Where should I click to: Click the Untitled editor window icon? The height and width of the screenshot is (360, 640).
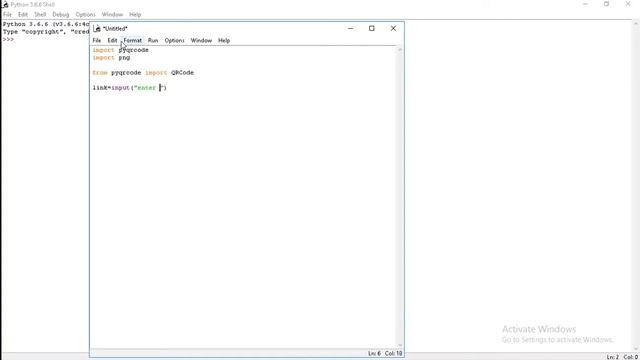(x=97, y=28)
